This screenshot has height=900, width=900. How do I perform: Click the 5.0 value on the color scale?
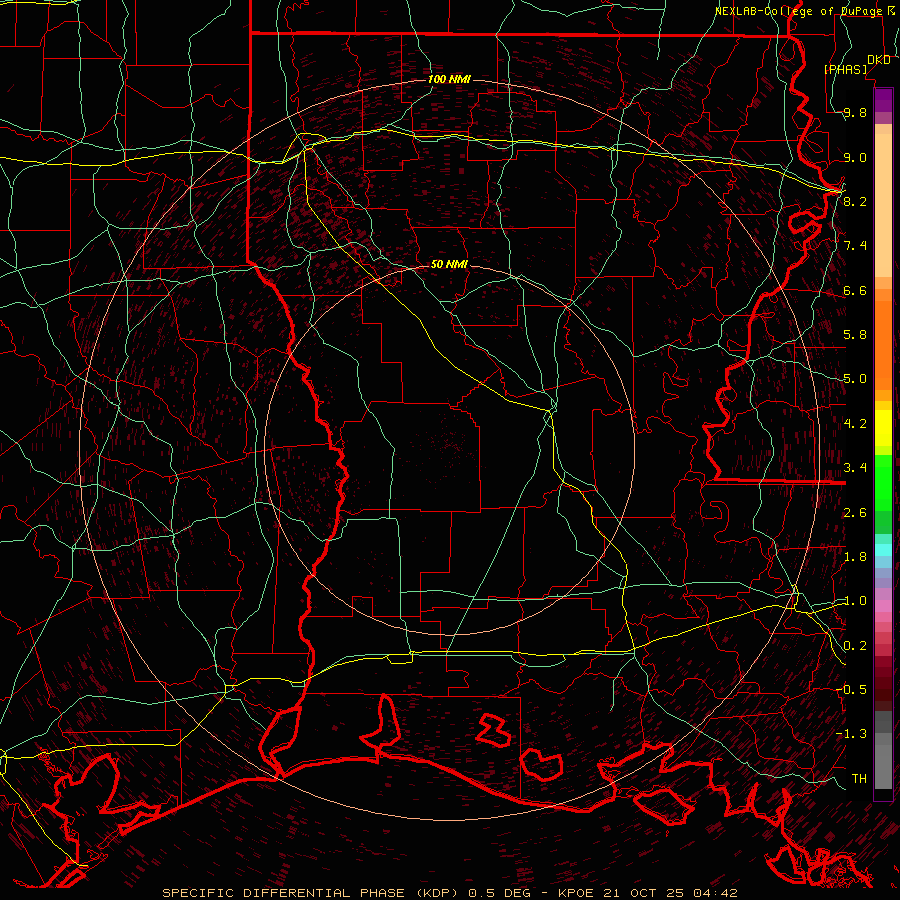pos(855,379)
